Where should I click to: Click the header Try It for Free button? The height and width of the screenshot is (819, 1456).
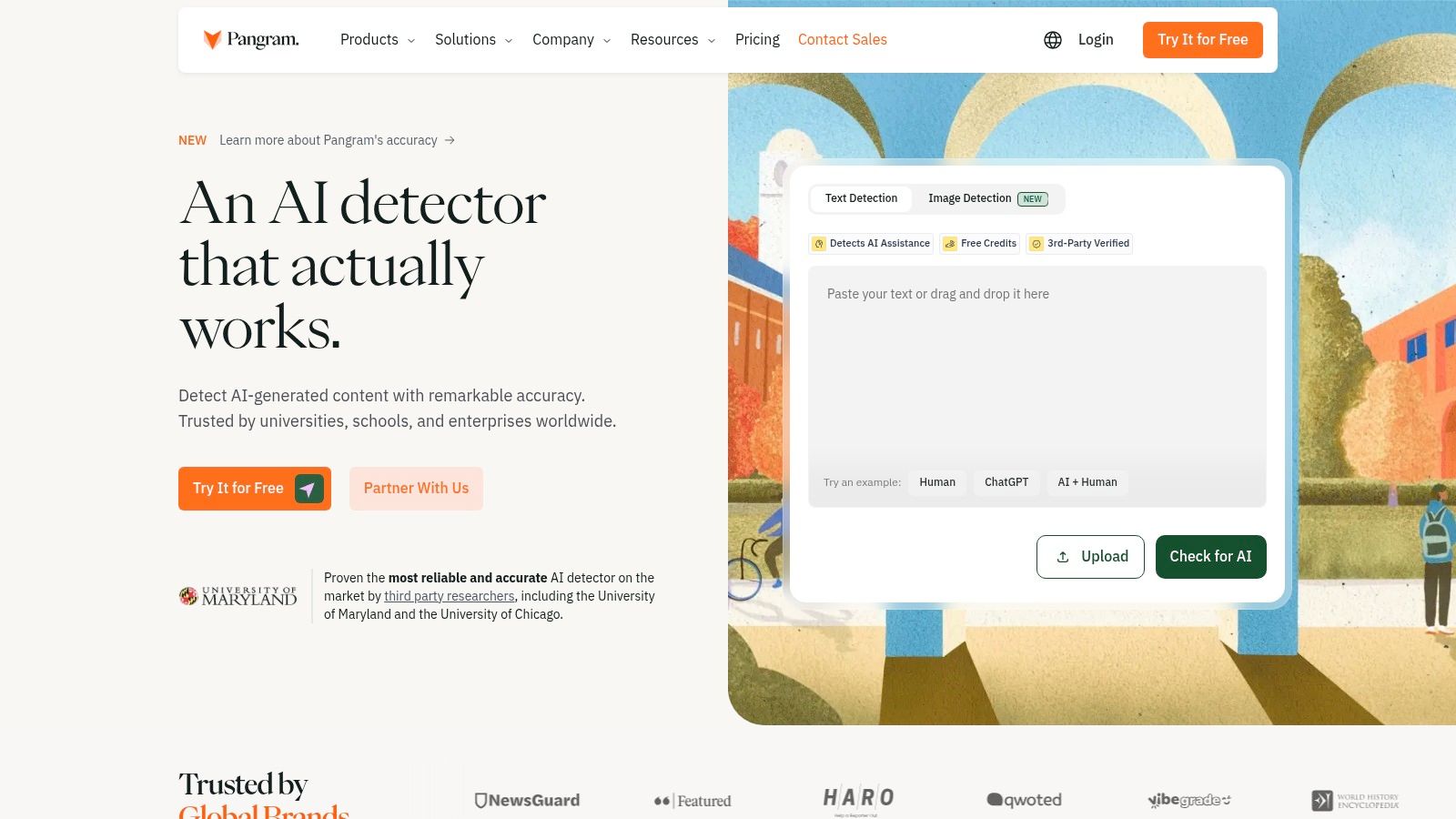1203,40
